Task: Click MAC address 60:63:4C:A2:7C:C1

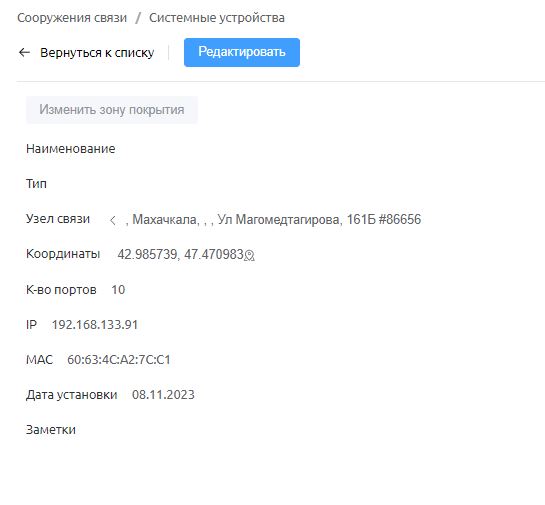Action: click(119, 360)
